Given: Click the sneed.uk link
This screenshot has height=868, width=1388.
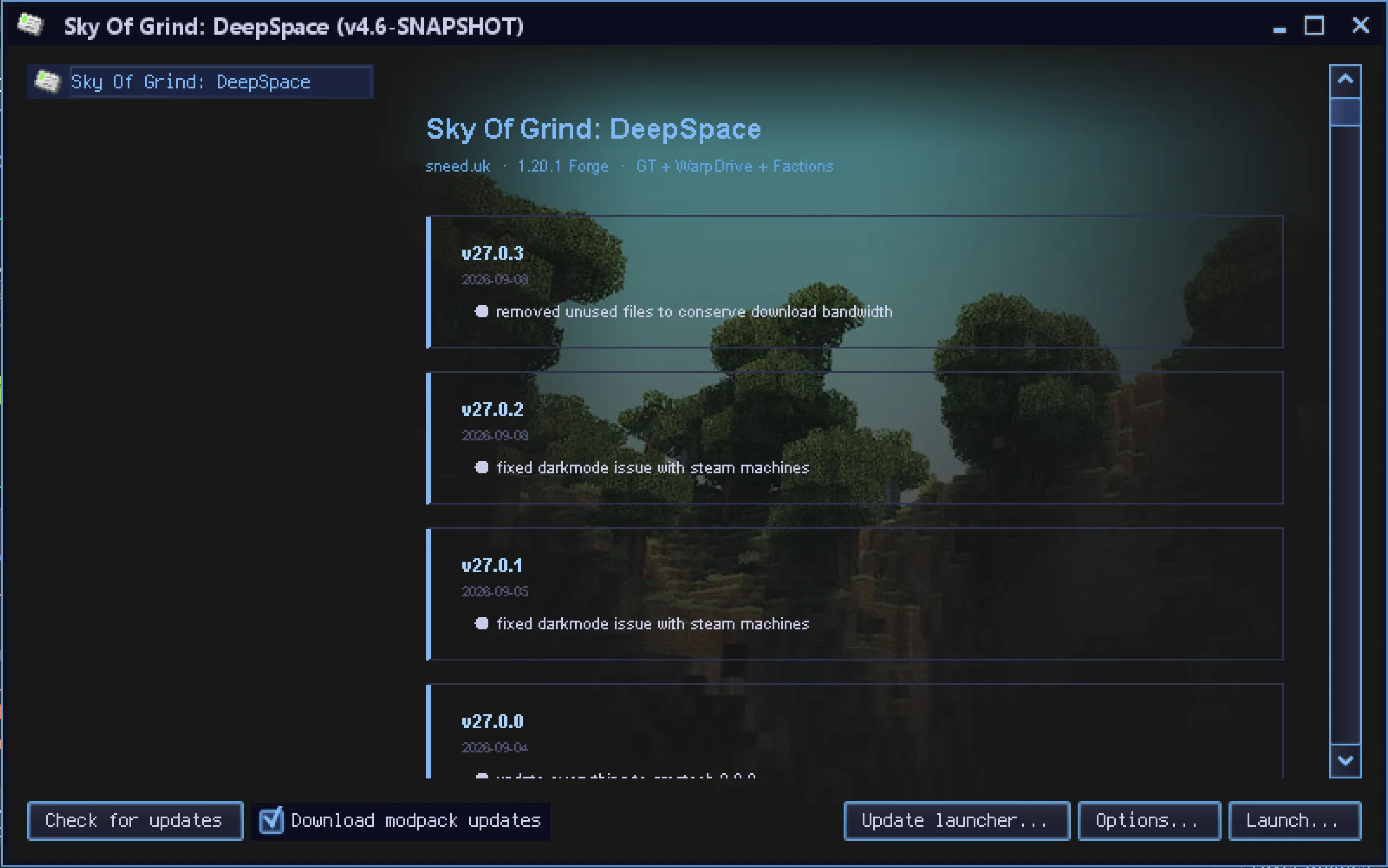Looking at the screenshot, I should (x=458, y=166).
